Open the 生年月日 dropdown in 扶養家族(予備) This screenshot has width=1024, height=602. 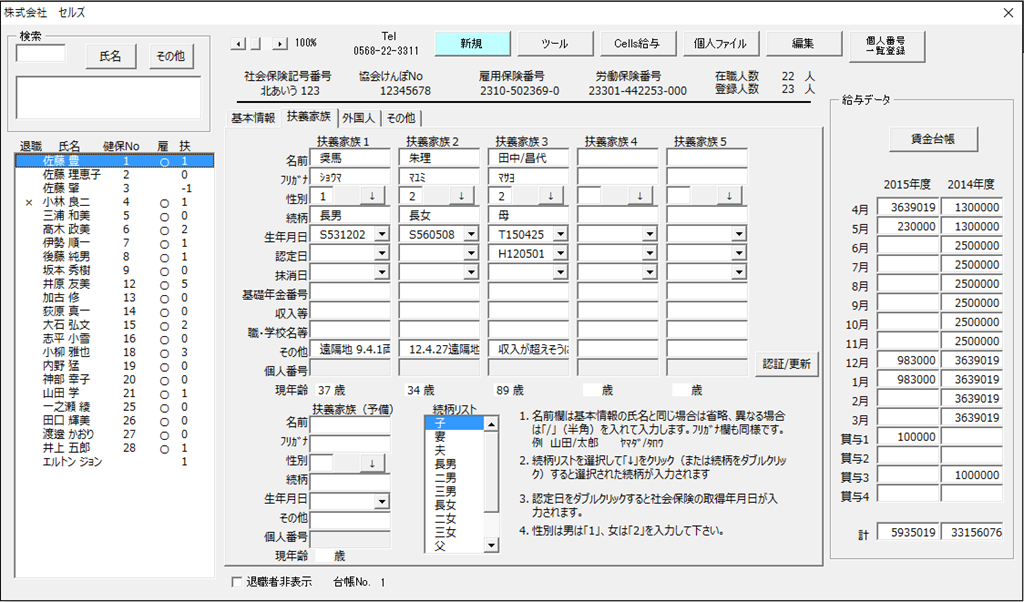point(381,501)
